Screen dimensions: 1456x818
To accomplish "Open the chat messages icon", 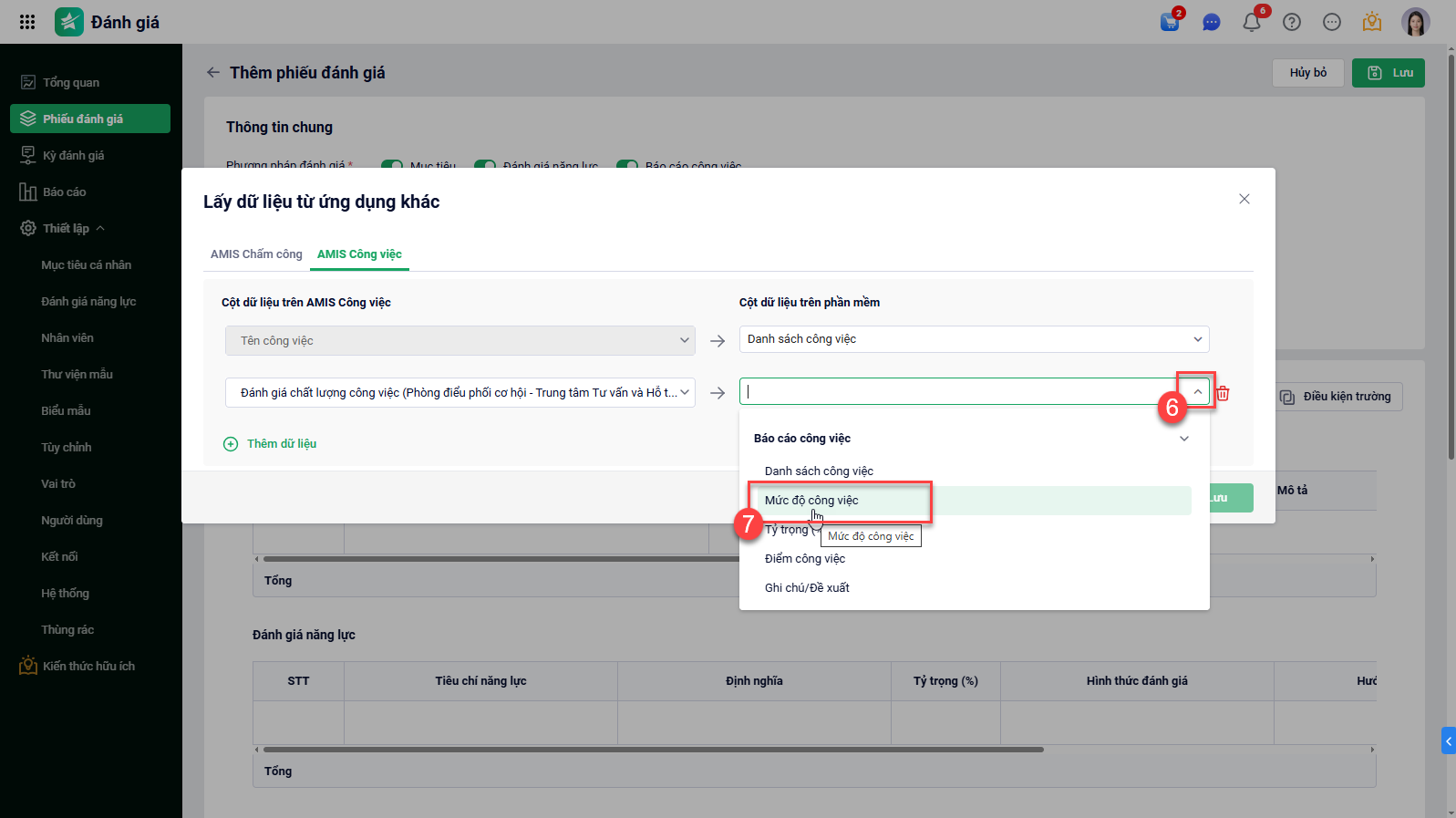I will (1211, 23).
